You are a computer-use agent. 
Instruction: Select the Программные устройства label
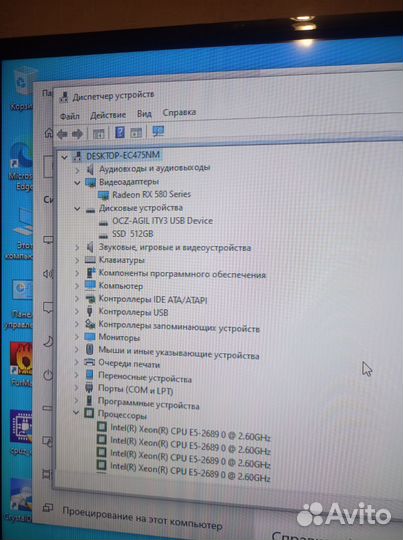148,404
